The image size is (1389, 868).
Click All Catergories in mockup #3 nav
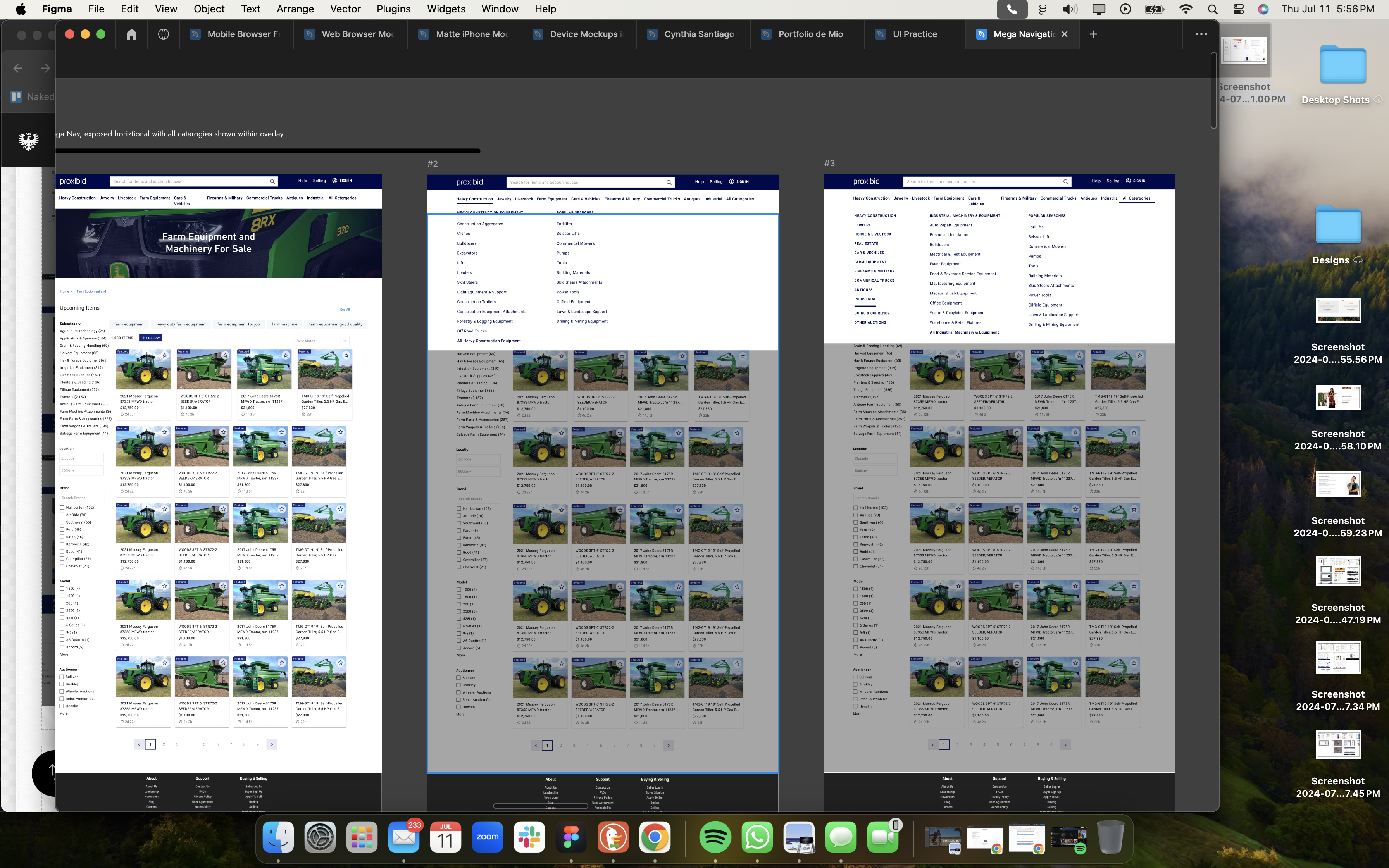point(1136,198)
